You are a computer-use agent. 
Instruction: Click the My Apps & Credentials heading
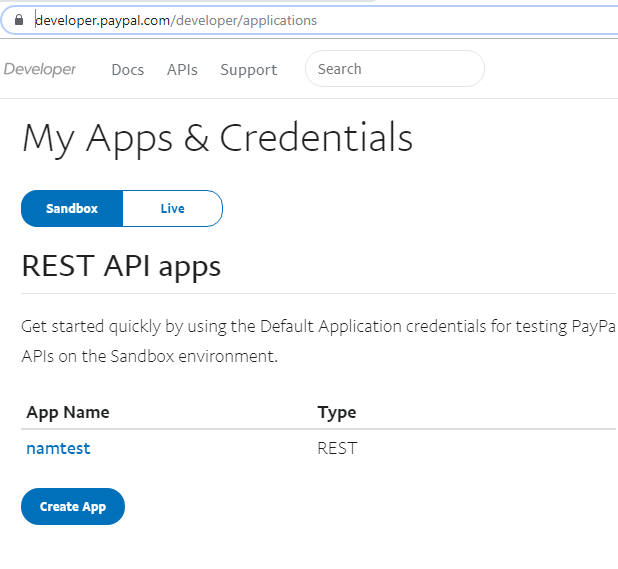[x=218, y=138]
